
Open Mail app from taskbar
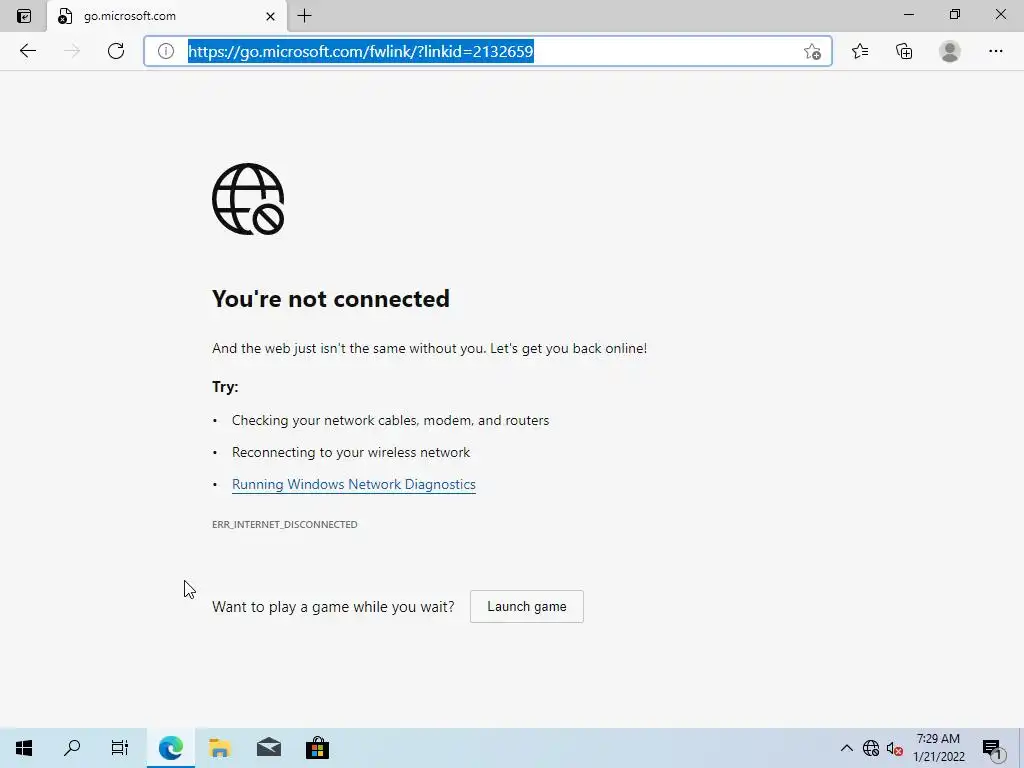pos(268,748)
